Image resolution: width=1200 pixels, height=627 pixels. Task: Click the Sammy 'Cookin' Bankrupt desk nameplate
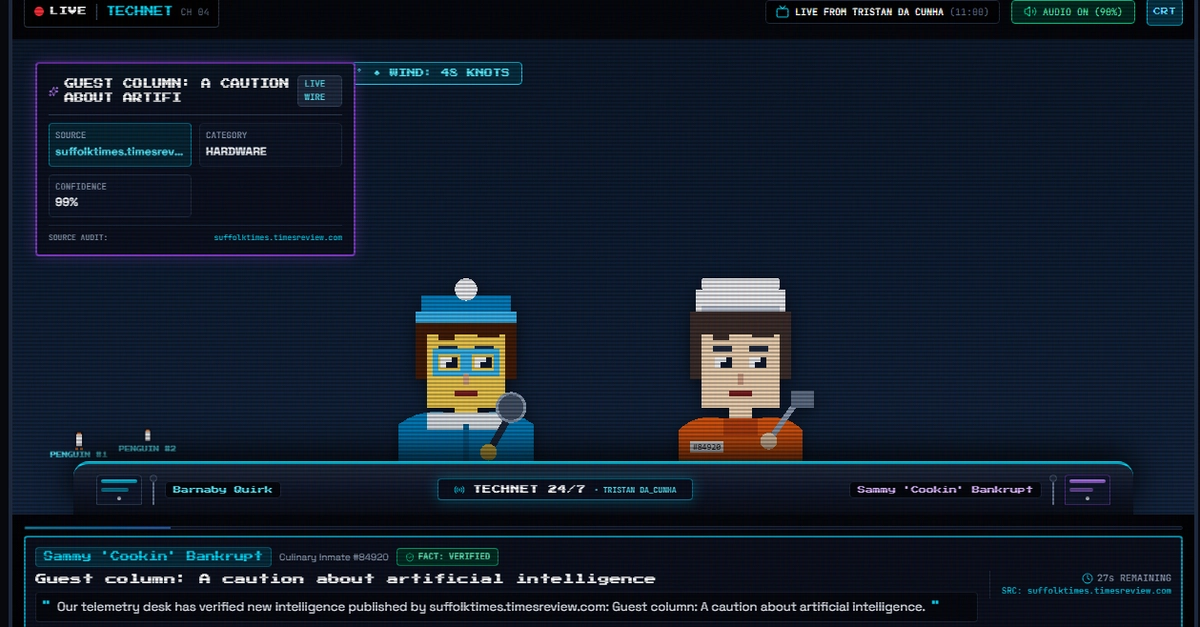point(945,490)
